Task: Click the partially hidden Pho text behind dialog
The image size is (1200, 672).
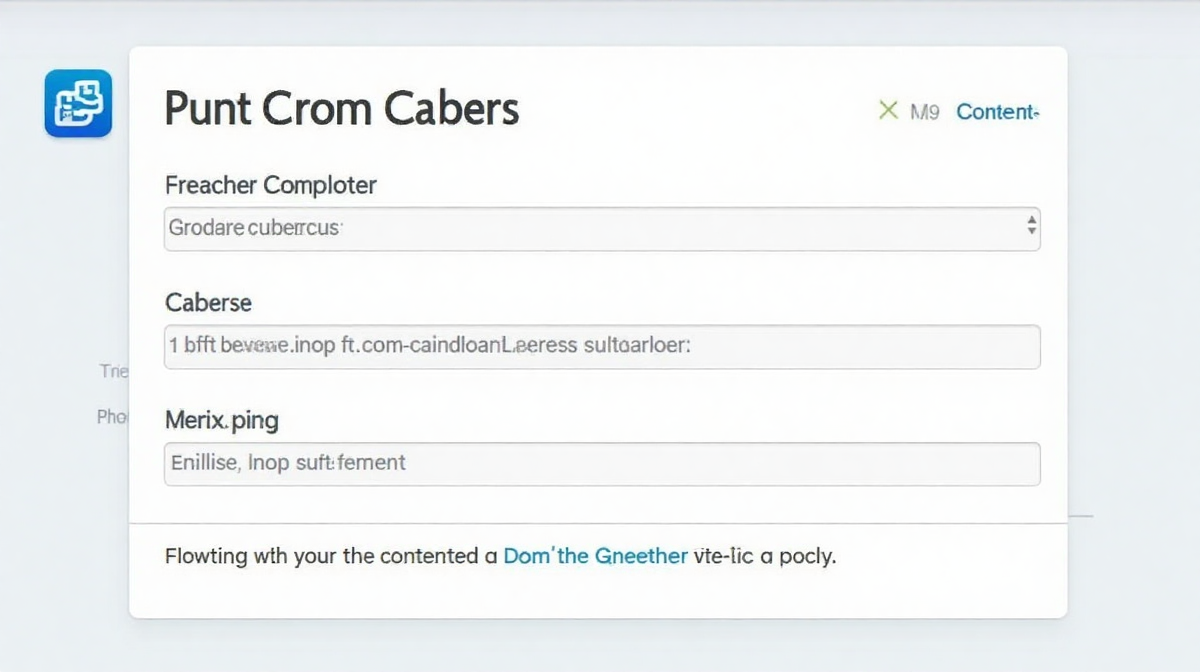Action: [x=112, y=416]
